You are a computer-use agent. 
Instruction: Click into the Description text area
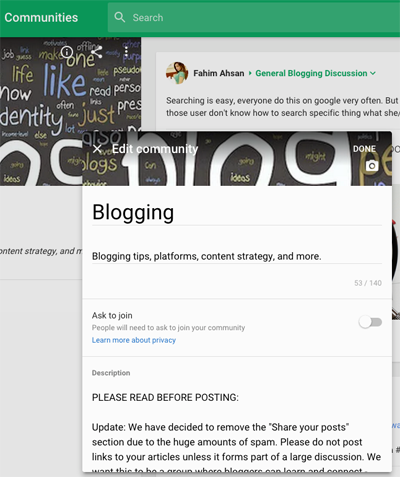coord(237,433)
